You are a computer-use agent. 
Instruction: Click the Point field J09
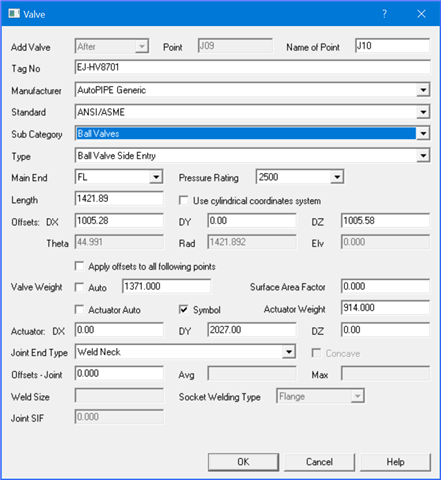[x=235, y=46]
